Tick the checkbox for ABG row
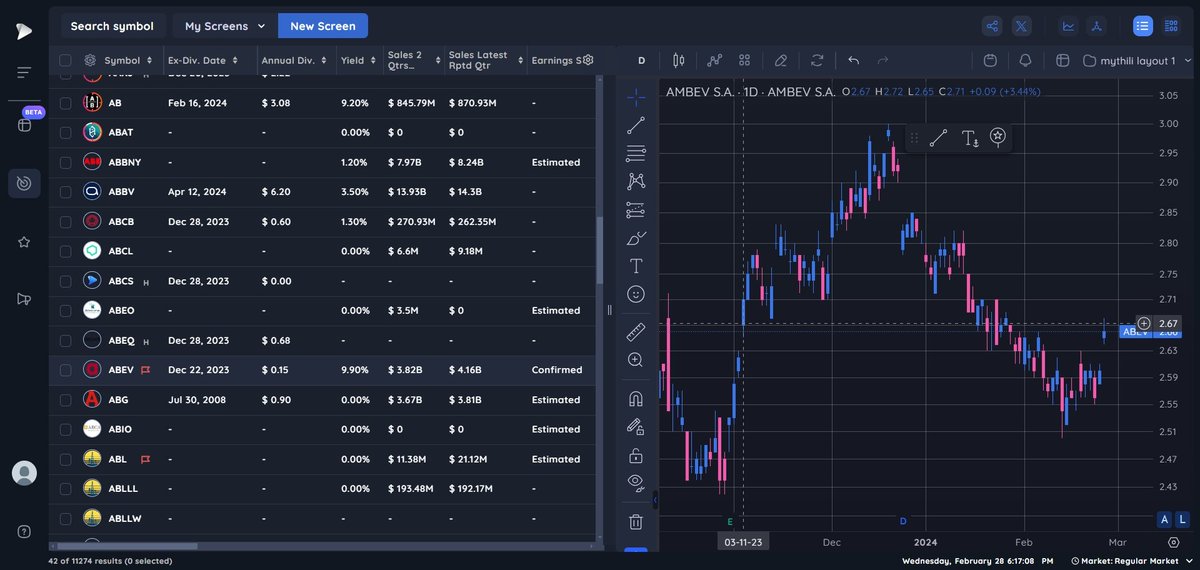 click(65, 399)
